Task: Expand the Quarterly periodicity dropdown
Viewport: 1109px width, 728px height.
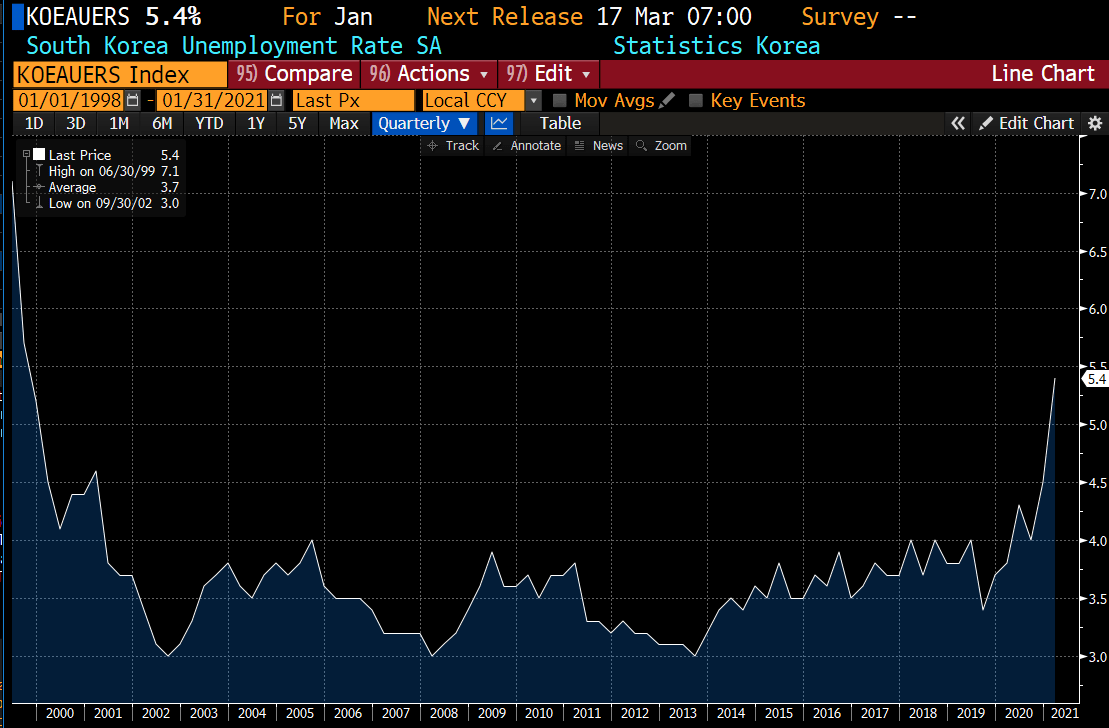Action: coord(424,123)
